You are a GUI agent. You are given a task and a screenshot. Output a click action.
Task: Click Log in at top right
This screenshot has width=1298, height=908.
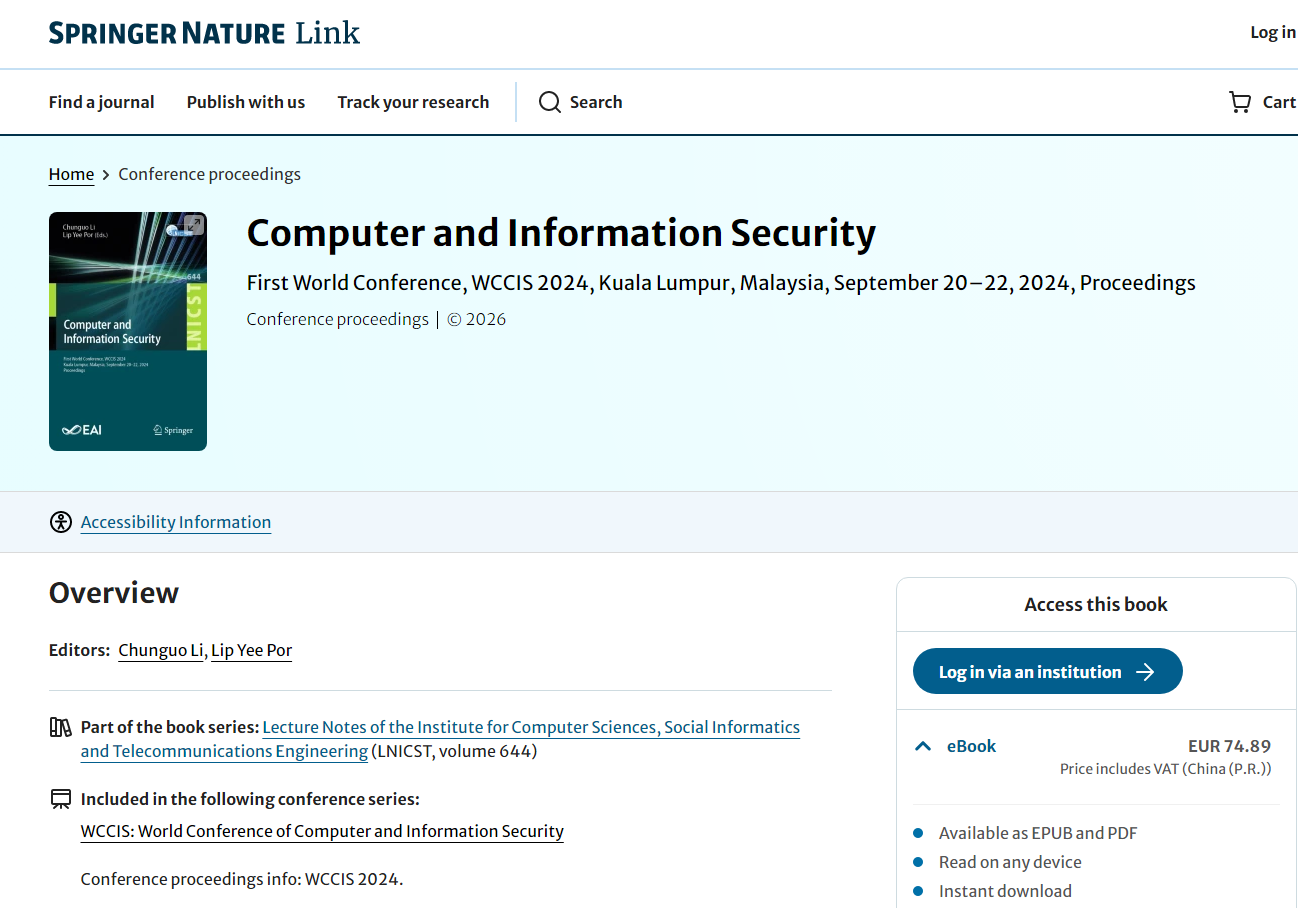point(1273,33)
